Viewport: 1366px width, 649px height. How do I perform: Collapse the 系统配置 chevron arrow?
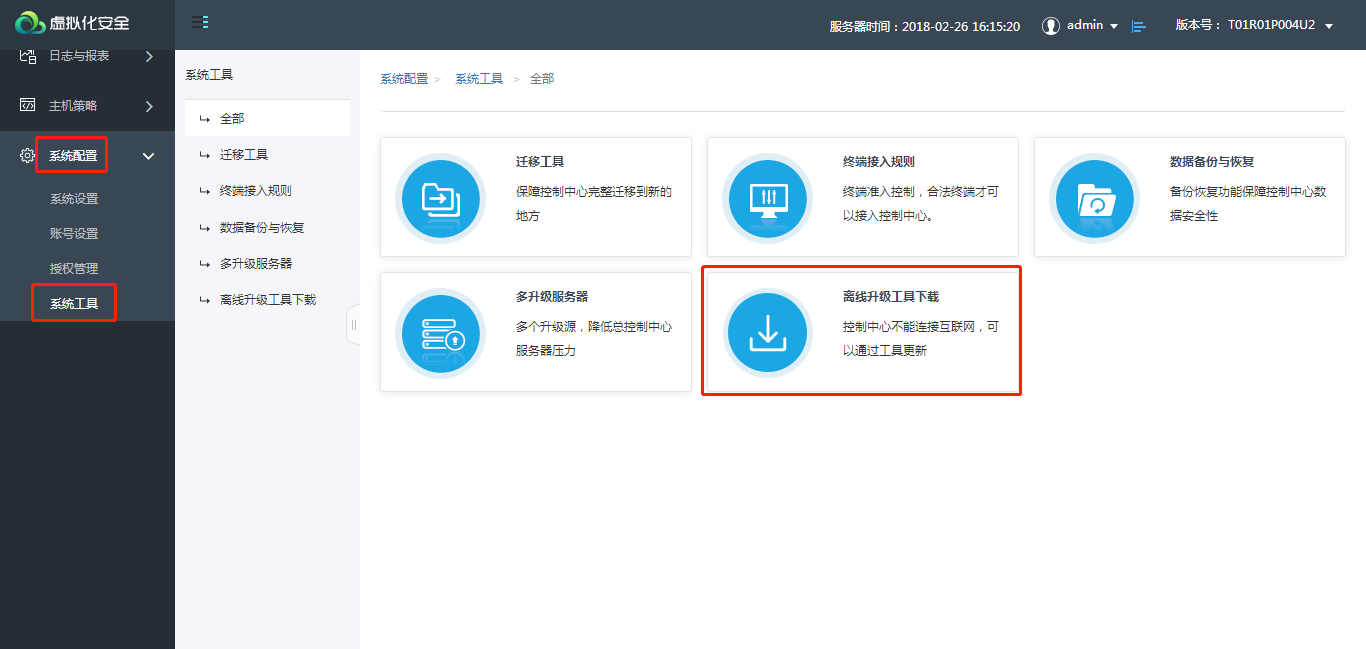149,156
